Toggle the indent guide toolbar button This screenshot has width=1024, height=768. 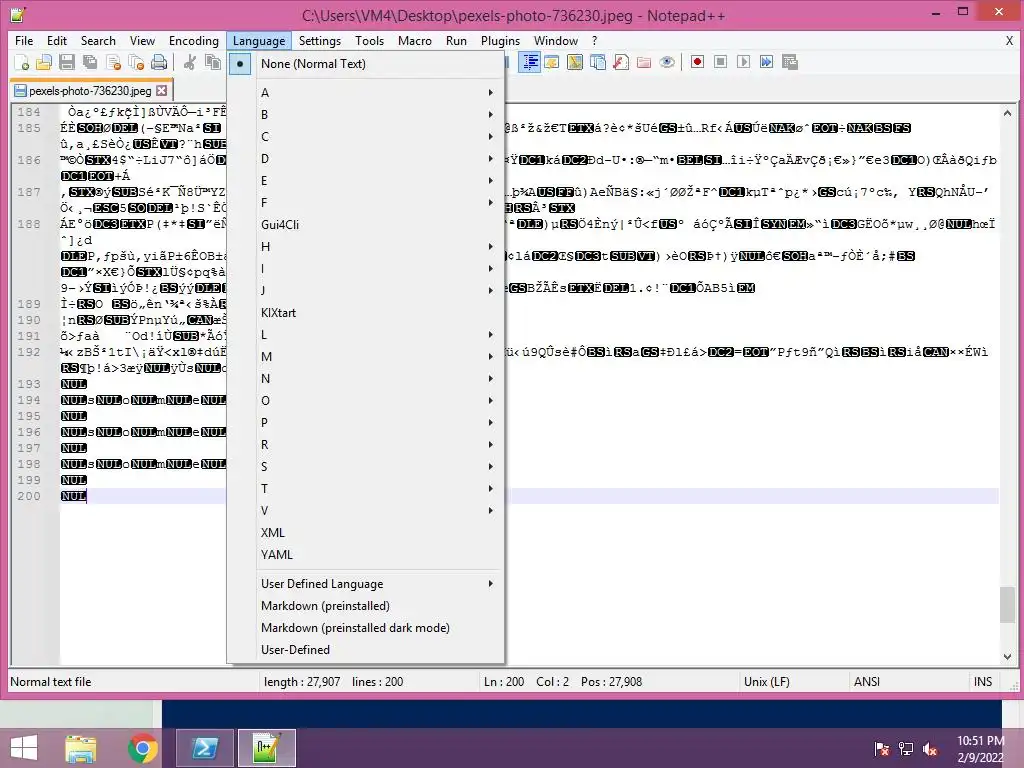[x=530, y=62]
